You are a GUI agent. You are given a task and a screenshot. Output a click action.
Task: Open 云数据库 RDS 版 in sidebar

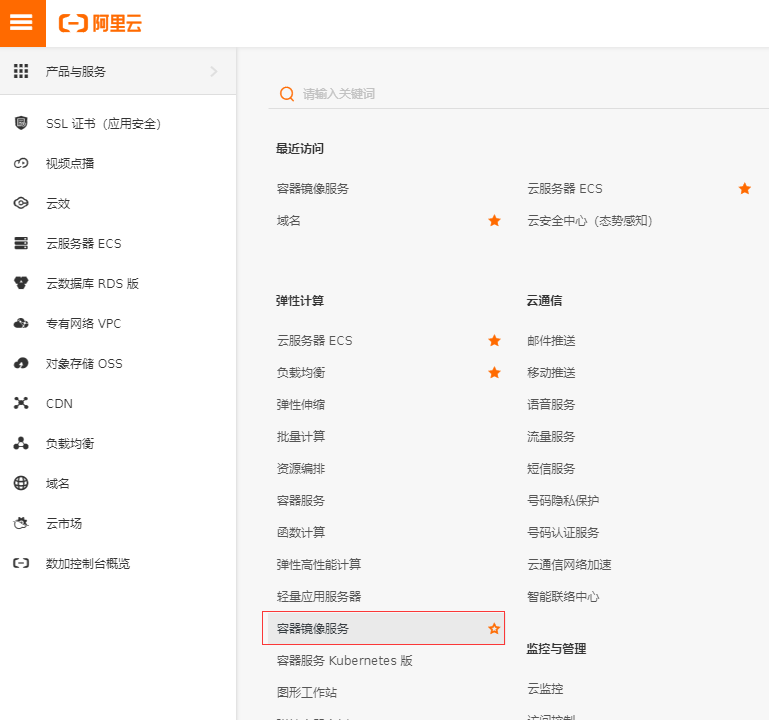tap(92, 283)
